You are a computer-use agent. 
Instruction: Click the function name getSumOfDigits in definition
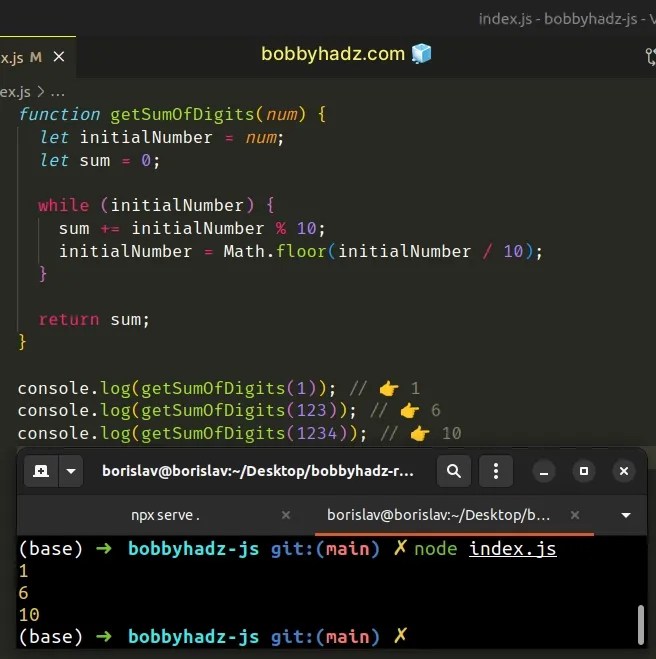tap(182, 114)
